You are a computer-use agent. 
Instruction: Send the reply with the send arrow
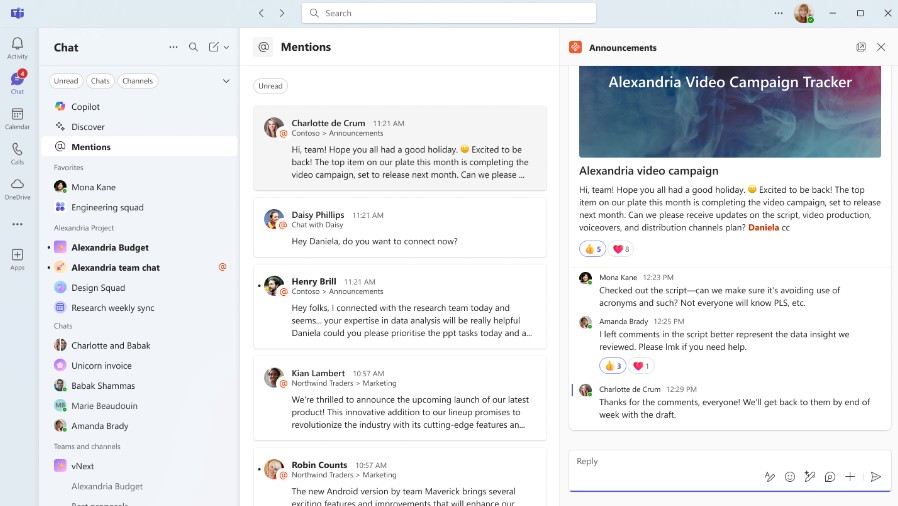coord(876,477)
